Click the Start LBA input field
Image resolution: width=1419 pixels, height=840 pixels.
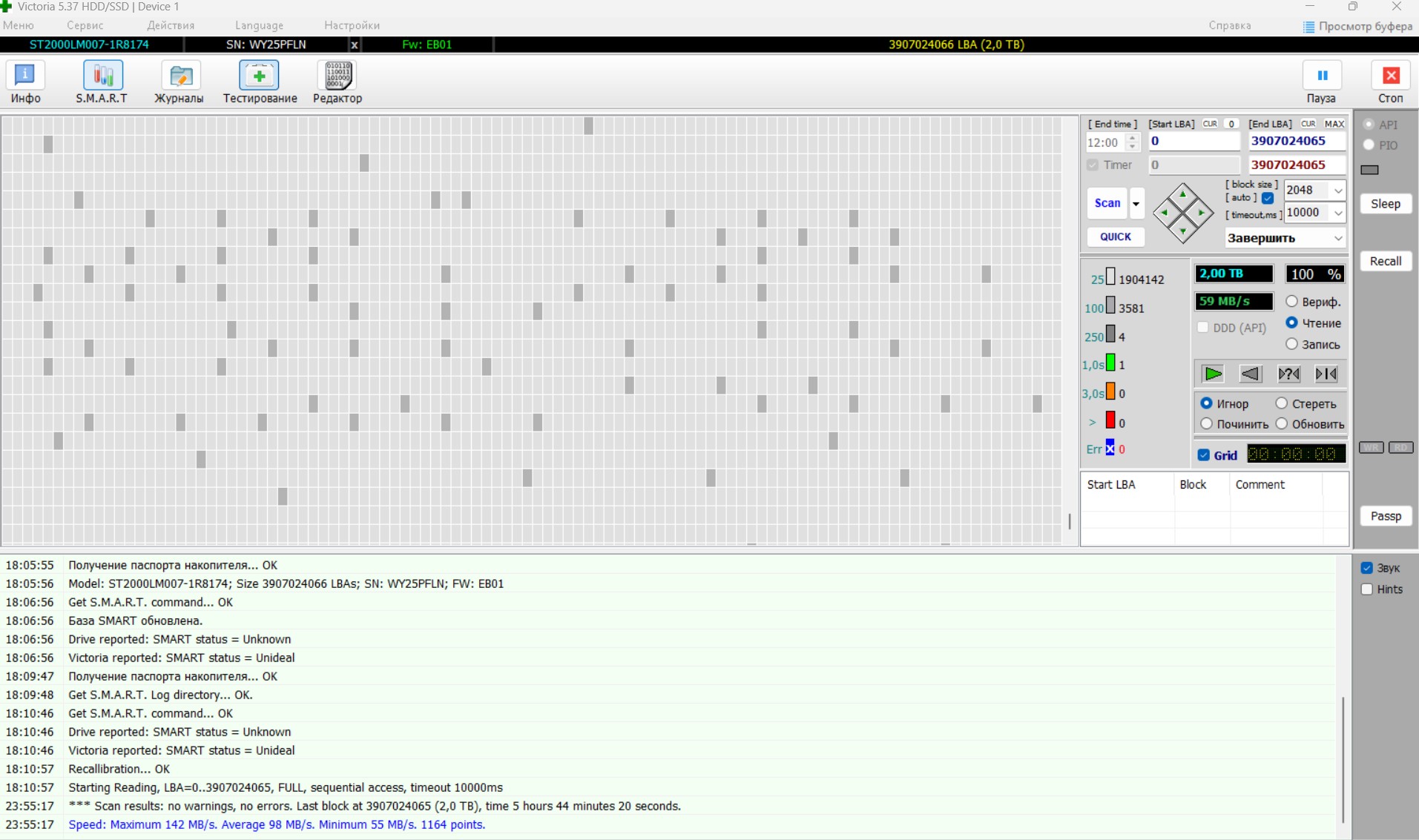pyautogui.click(x=1193, y=141)
